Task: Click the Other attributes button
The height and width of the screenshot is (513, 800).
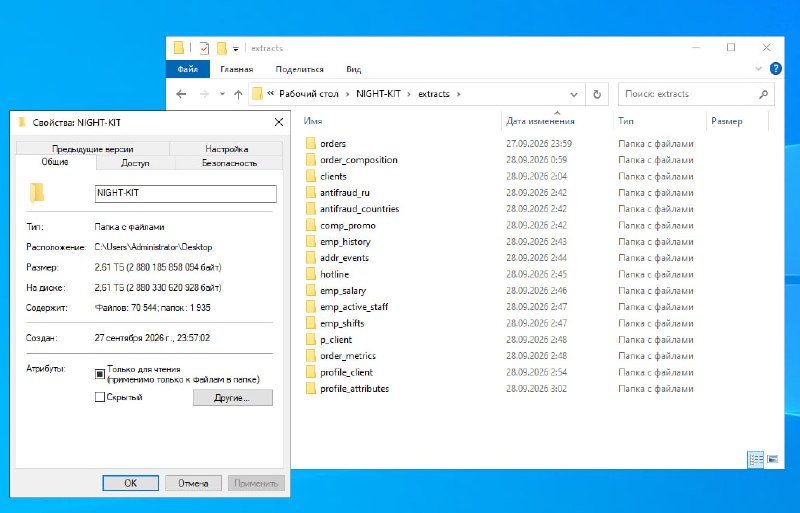Action: [233, 398]
